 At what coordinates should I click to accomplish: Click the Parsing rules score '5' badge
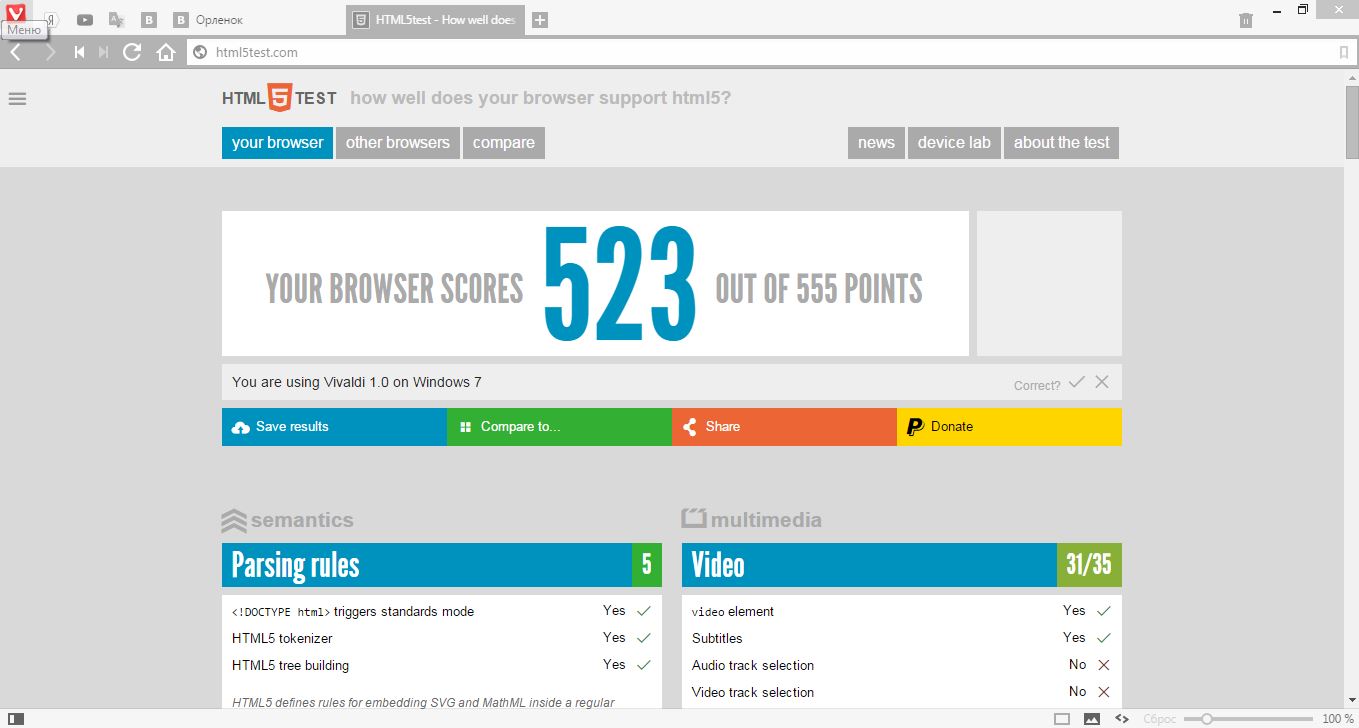point(647,565)
